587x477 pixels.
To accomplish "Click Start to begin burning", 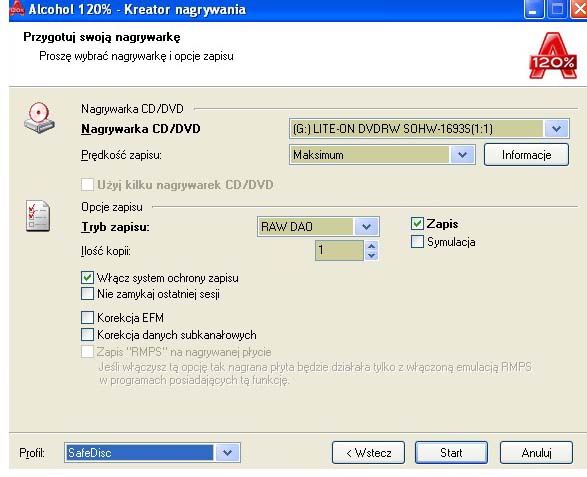I will tap(451, 453).
